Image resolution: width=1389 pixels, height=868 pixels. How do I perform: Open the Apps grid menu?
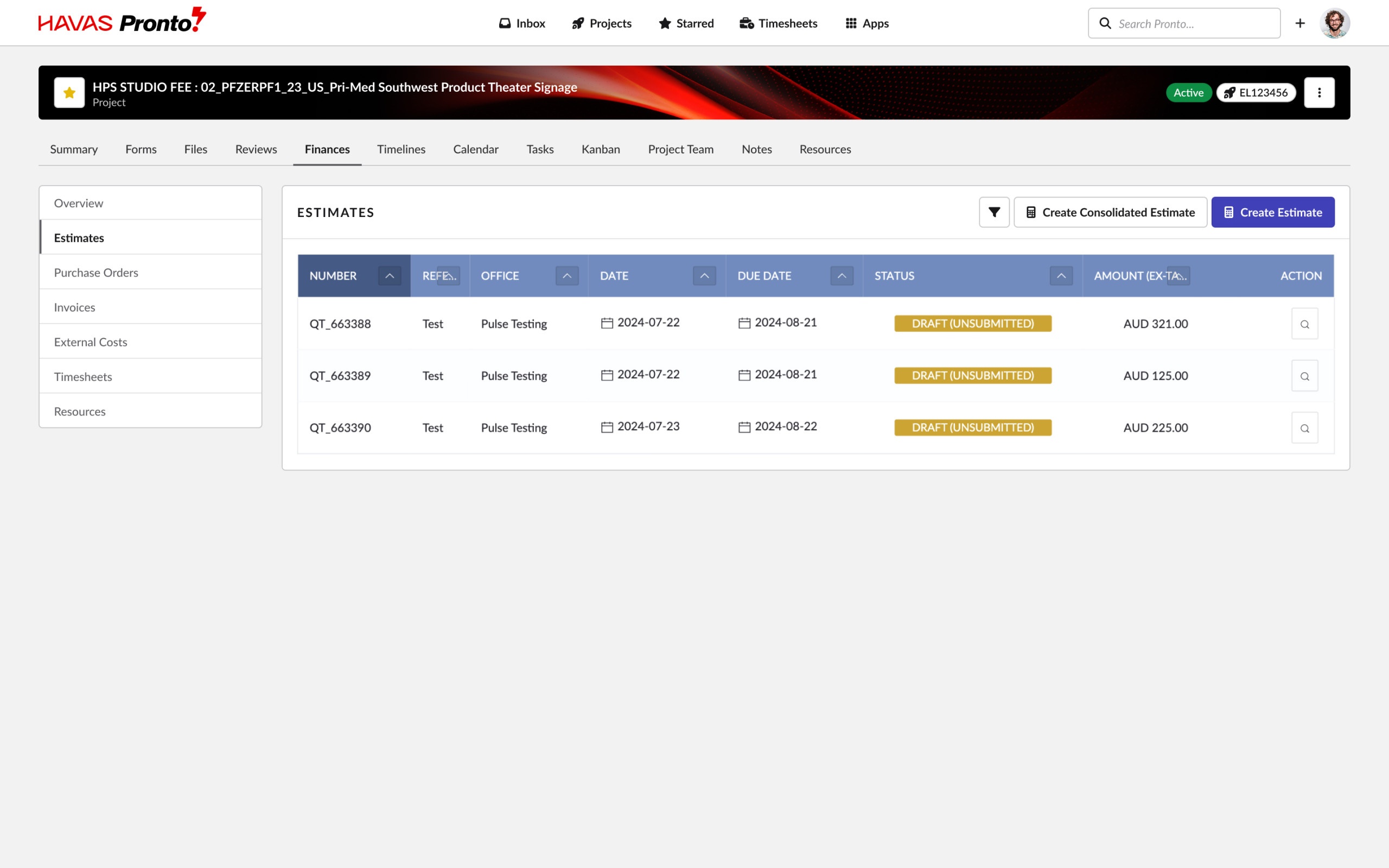(x=866, y=23)
